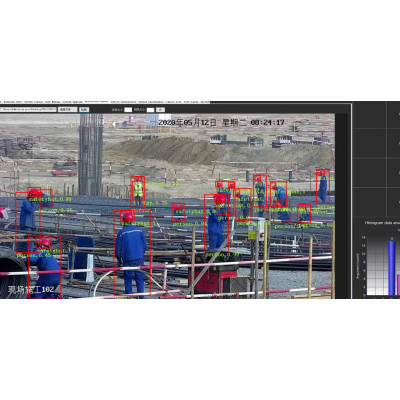Image resolution: width=400 pixels, height=400 pixels.
Task: Click the second small white threshold box
Action: (151, 110)
